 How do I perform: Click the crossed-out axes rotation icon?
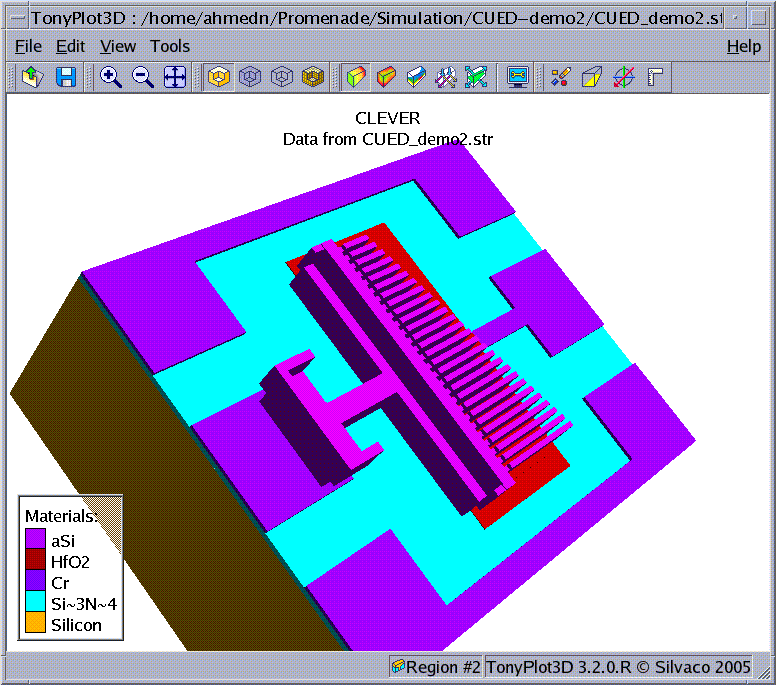[x=624, y=77]
